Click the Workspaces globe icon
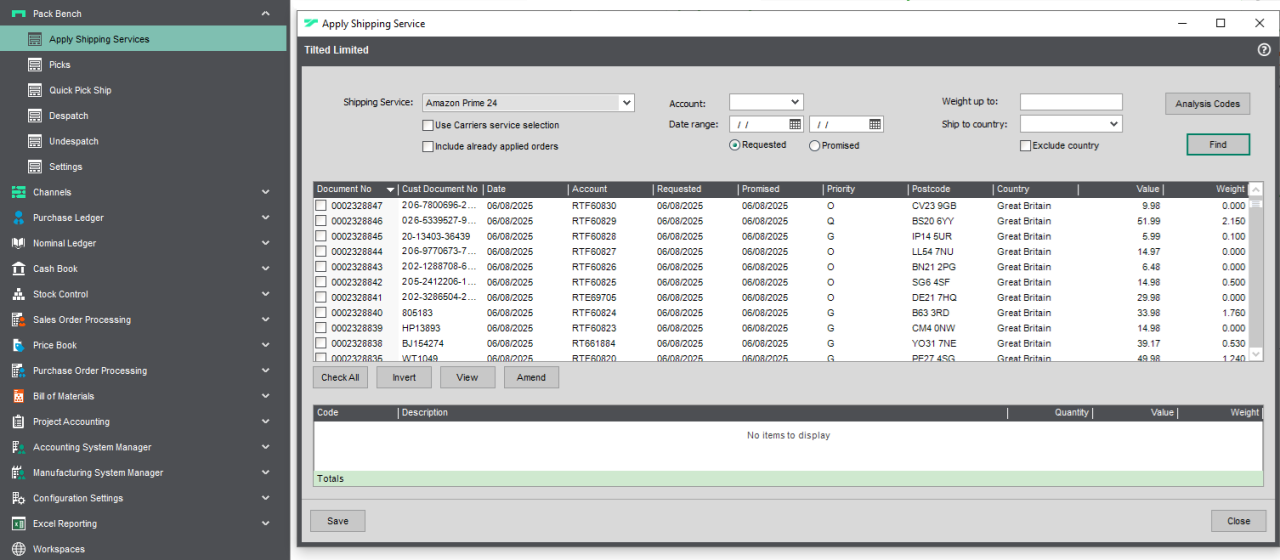1280x560 pixels. point(18,549)
